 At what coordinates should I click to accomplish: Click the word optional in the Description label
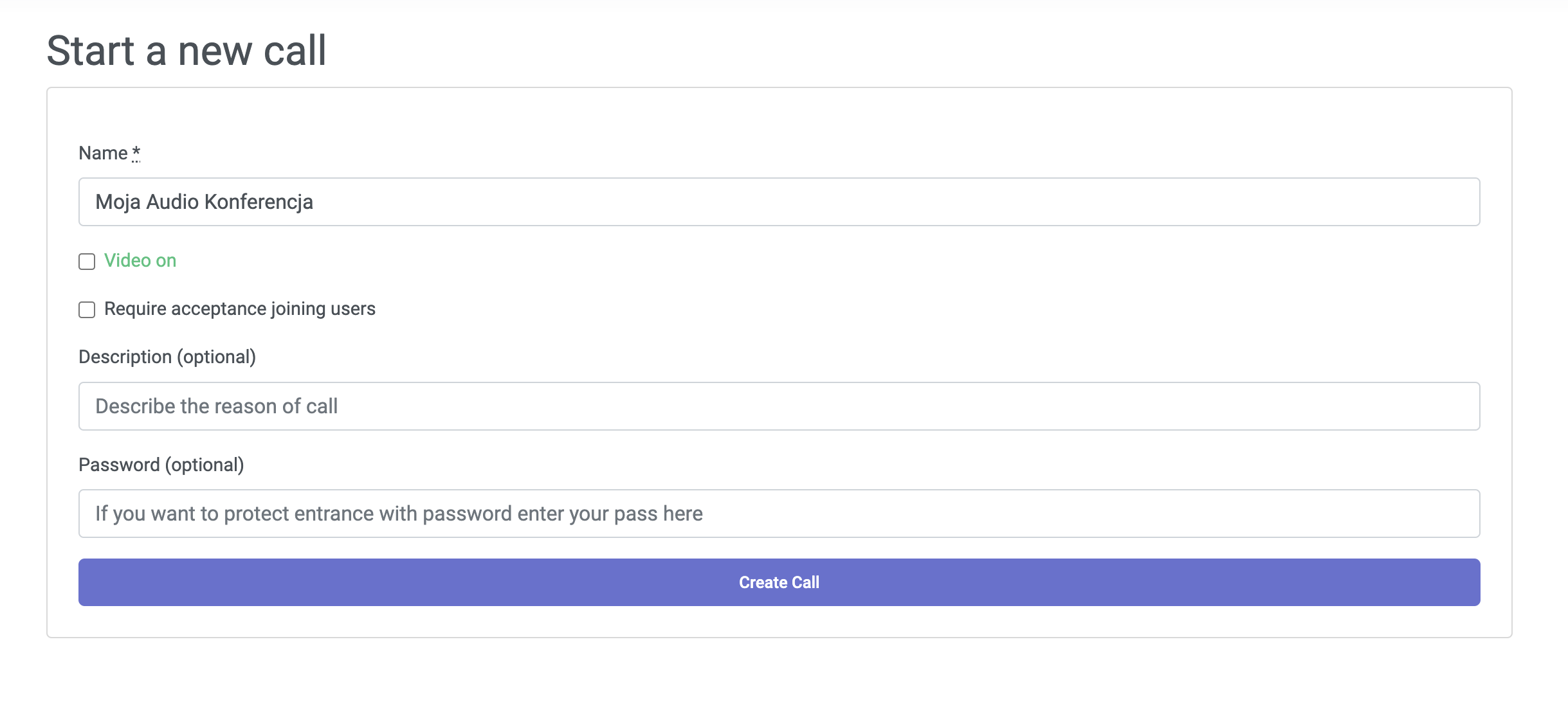pos(216,357)
